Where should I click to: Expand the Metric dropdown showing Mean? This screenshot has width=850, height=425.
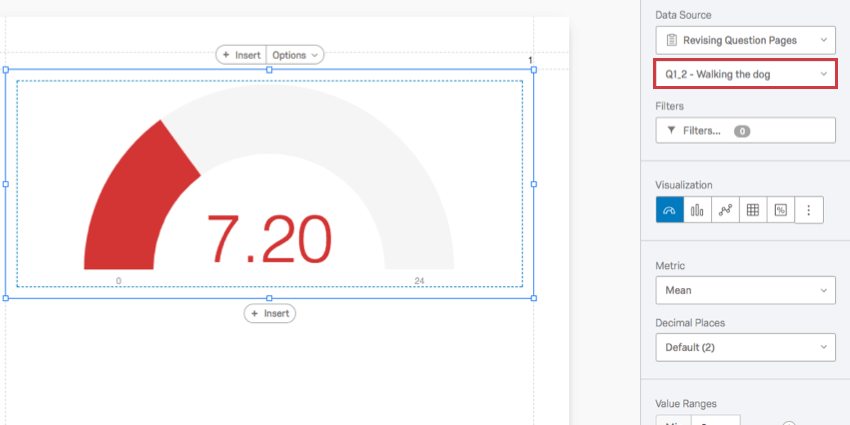[x=745, y=290]
